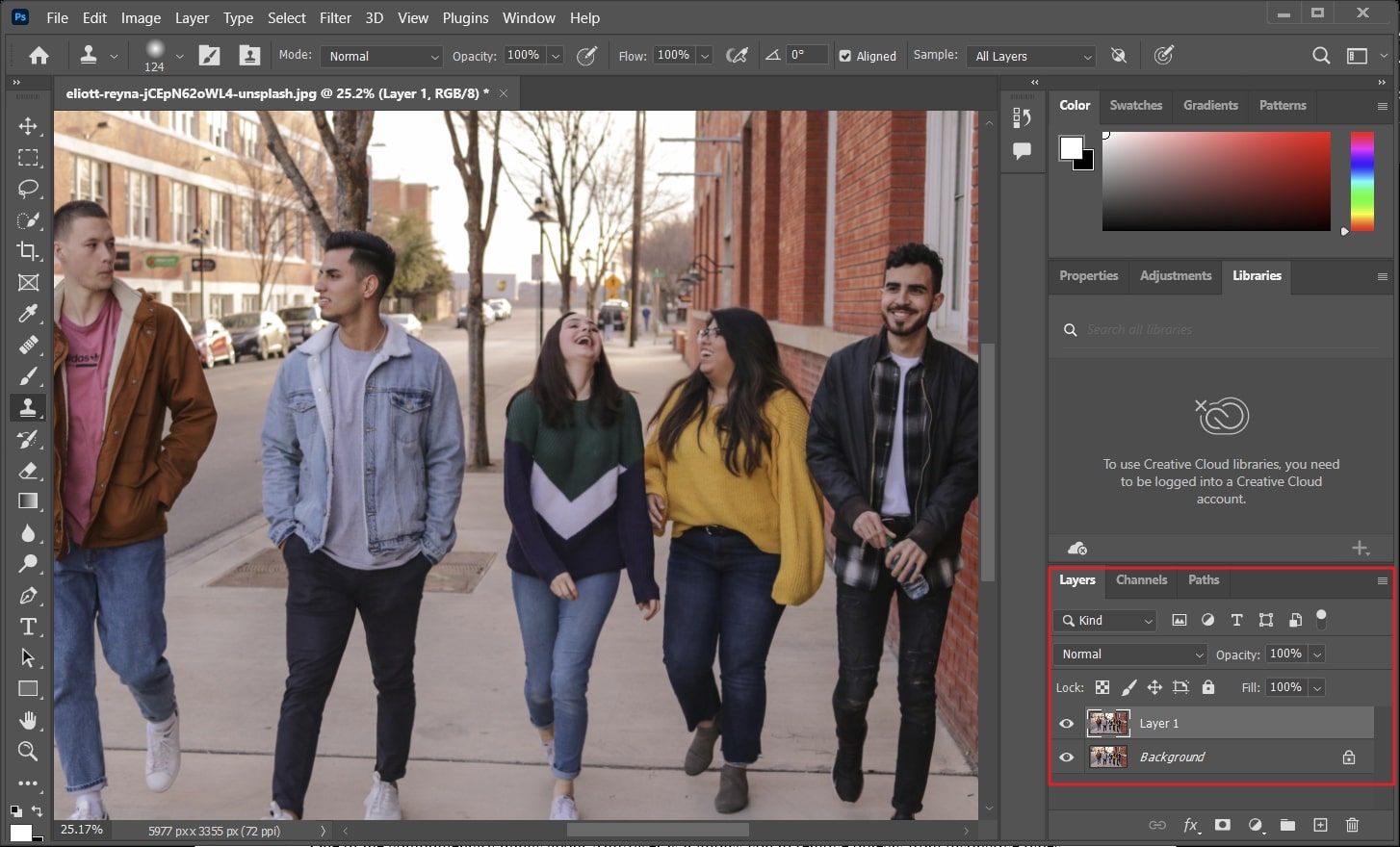This screenshot has height=847, width=1400.
Task: Select the Horizontal Type tool
Action: pos(28,626)
